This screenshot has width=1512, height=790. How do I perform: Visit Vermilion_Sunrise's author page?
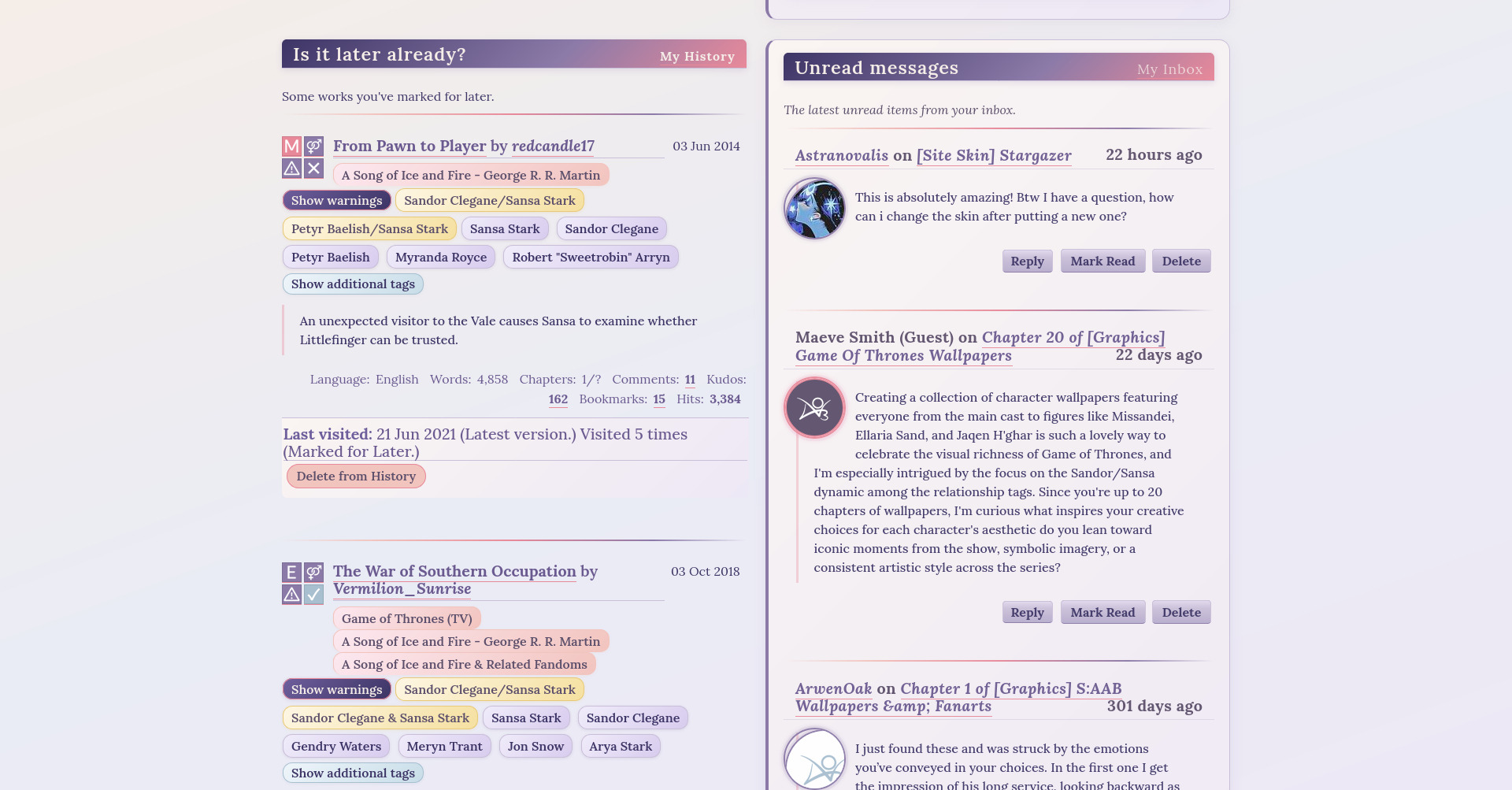pos(402,588)
